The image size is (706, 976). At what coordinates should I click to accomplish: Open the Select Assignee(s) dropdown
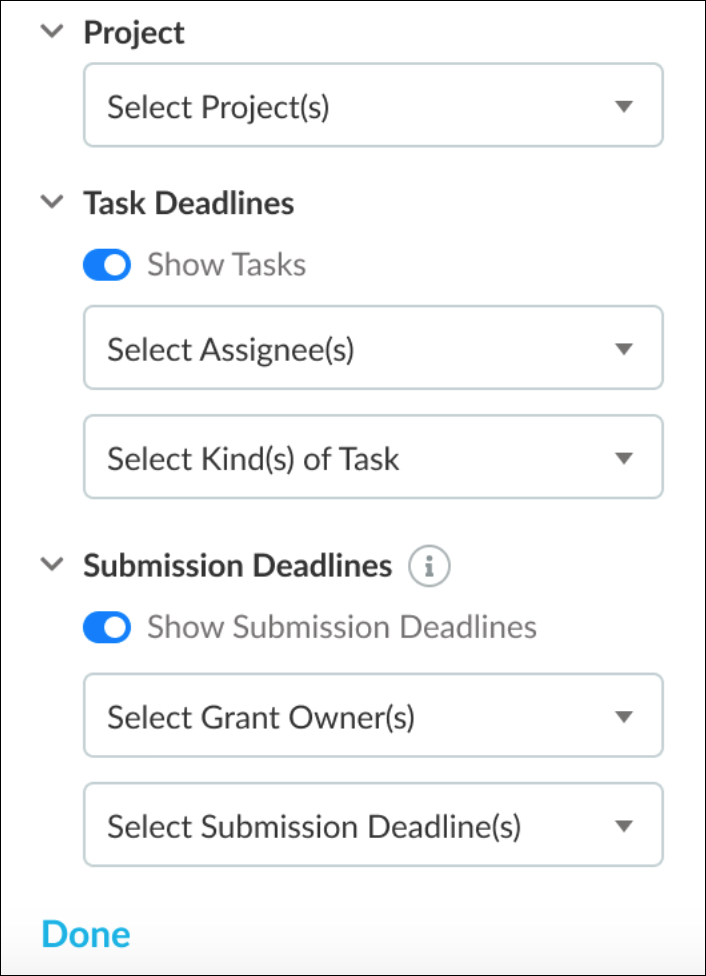point(373,348)
